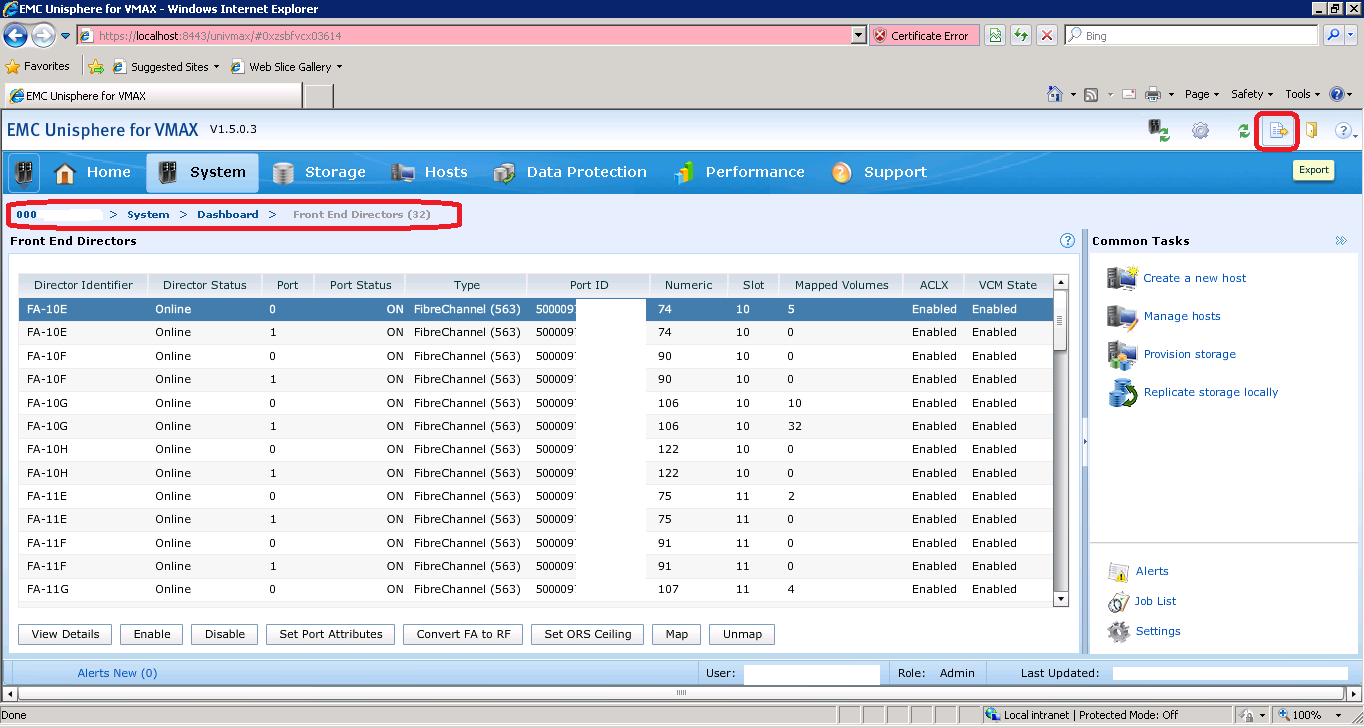1364x728 pixels.
Task: Go to the Data Protection section
Action: pyautogui.click(x=570, y=173)
